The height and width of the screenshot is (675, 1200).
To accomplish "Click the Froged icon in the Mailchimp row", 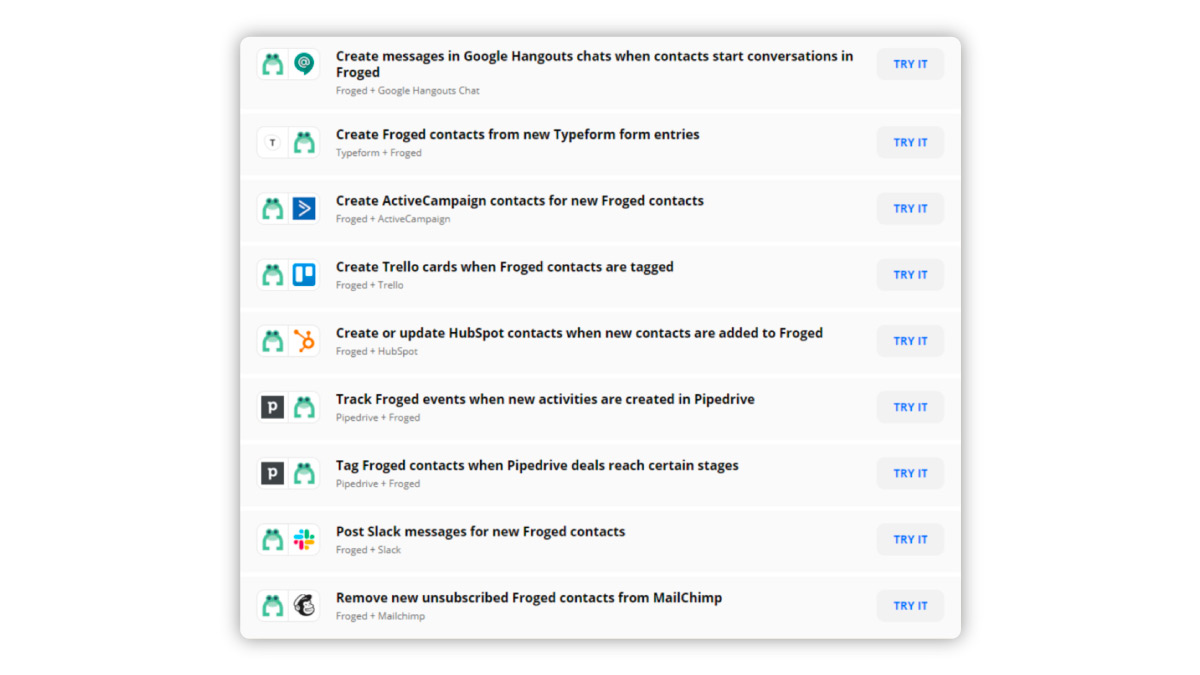I will coord(273,606).
